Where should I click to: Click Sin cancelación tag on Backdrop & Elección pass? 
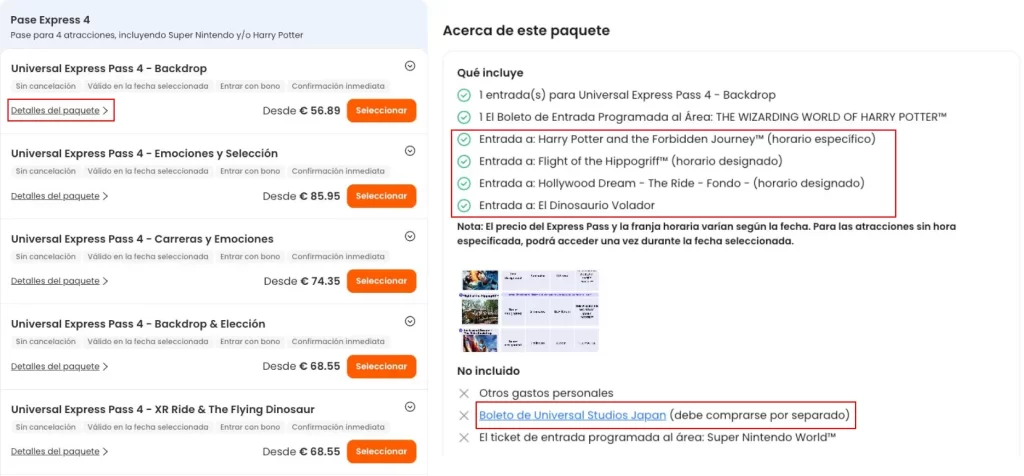tap(46, 341)
